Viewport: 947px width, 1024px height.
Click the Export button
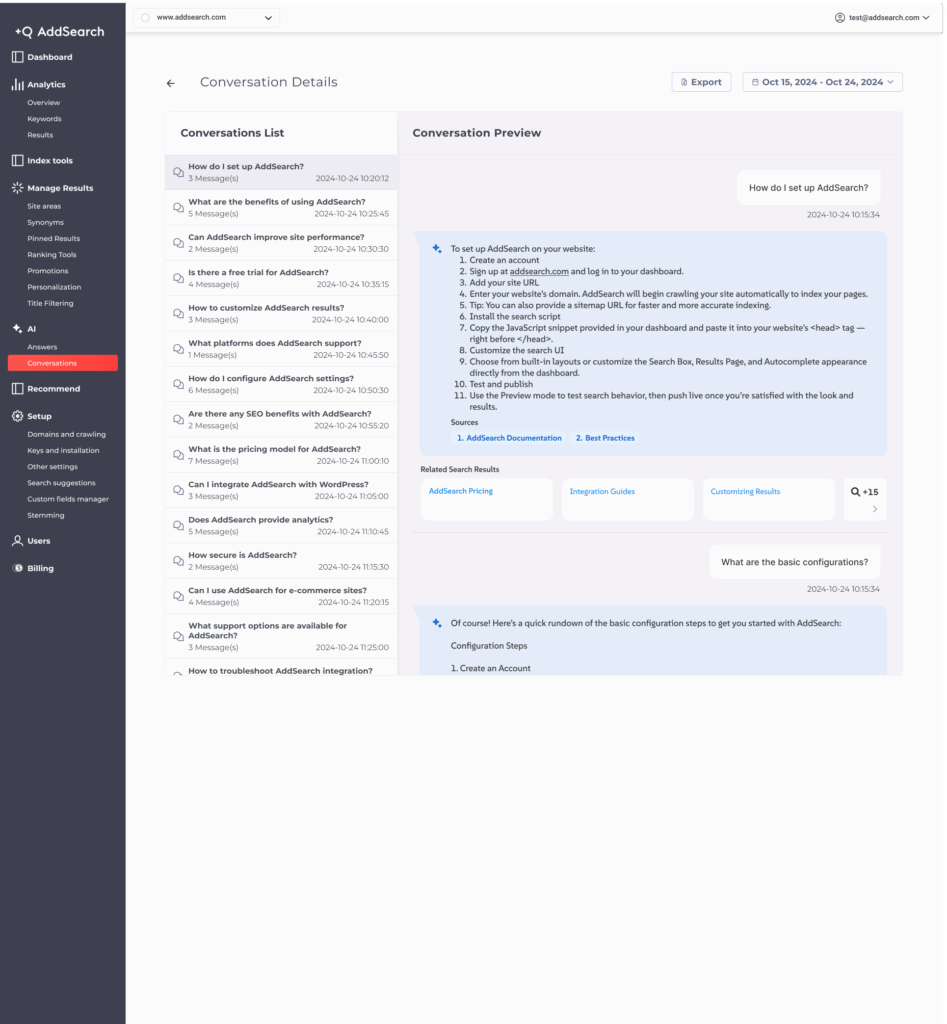700,82
